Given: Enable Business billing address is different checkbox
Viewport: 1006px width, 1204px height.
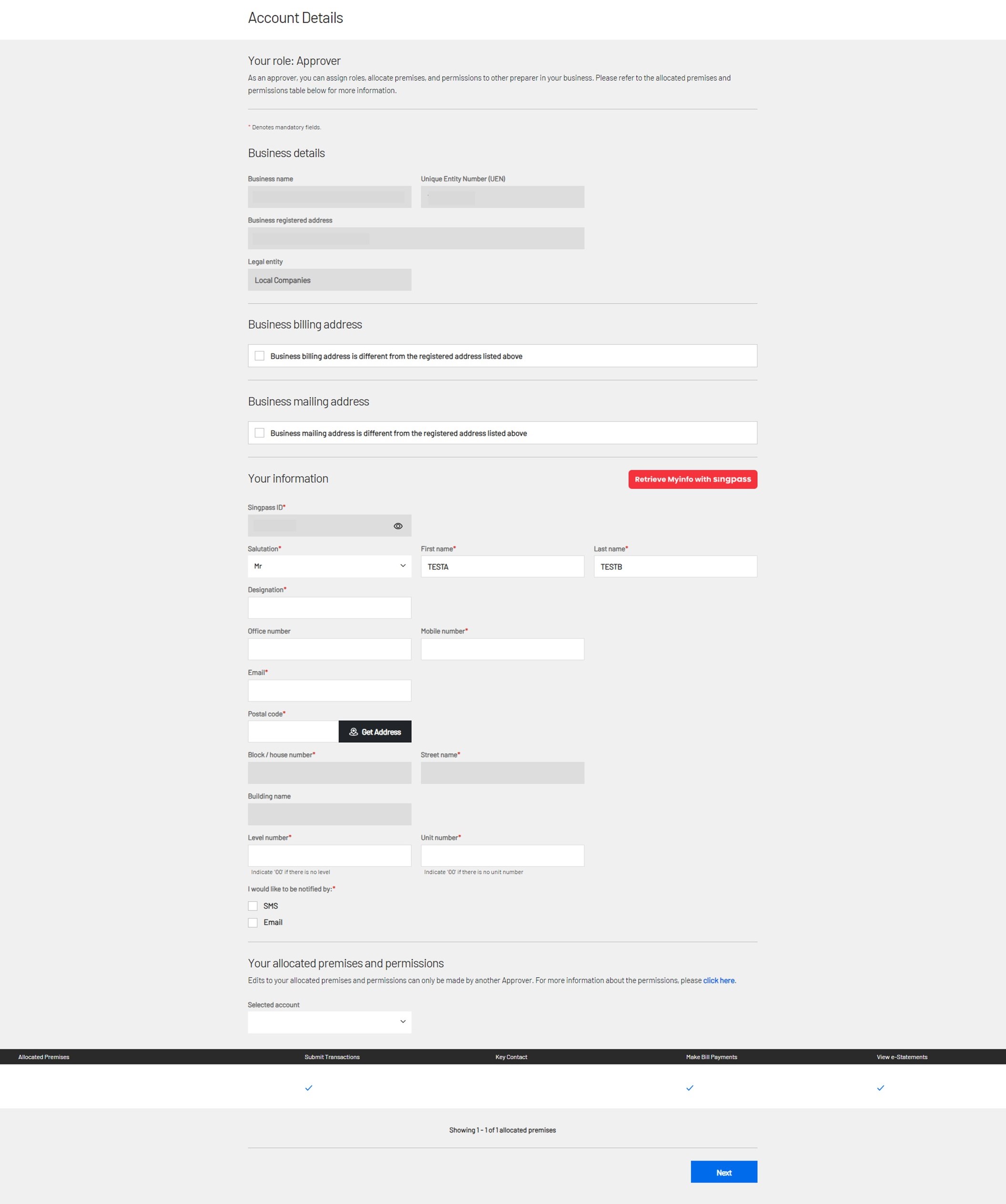Looking at the screenshot, I should [261, 356].
